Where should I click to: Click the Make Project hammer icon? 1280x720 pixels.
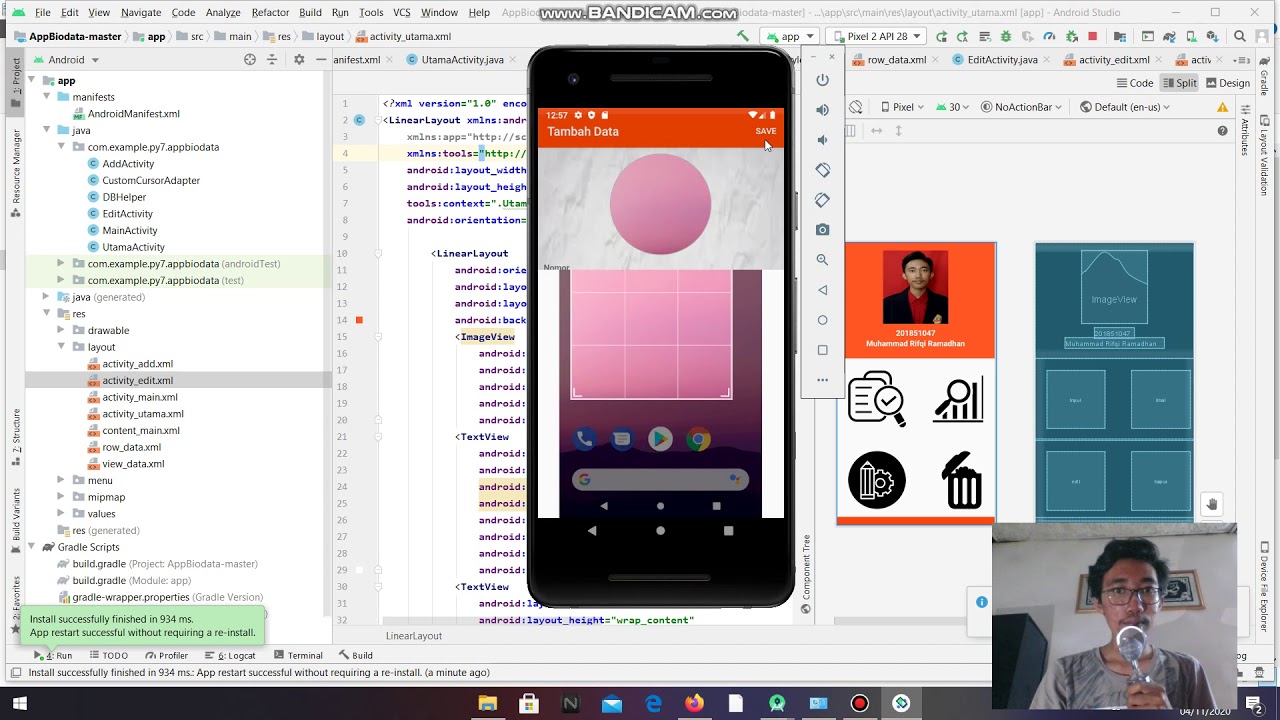[x=742, y=36]
